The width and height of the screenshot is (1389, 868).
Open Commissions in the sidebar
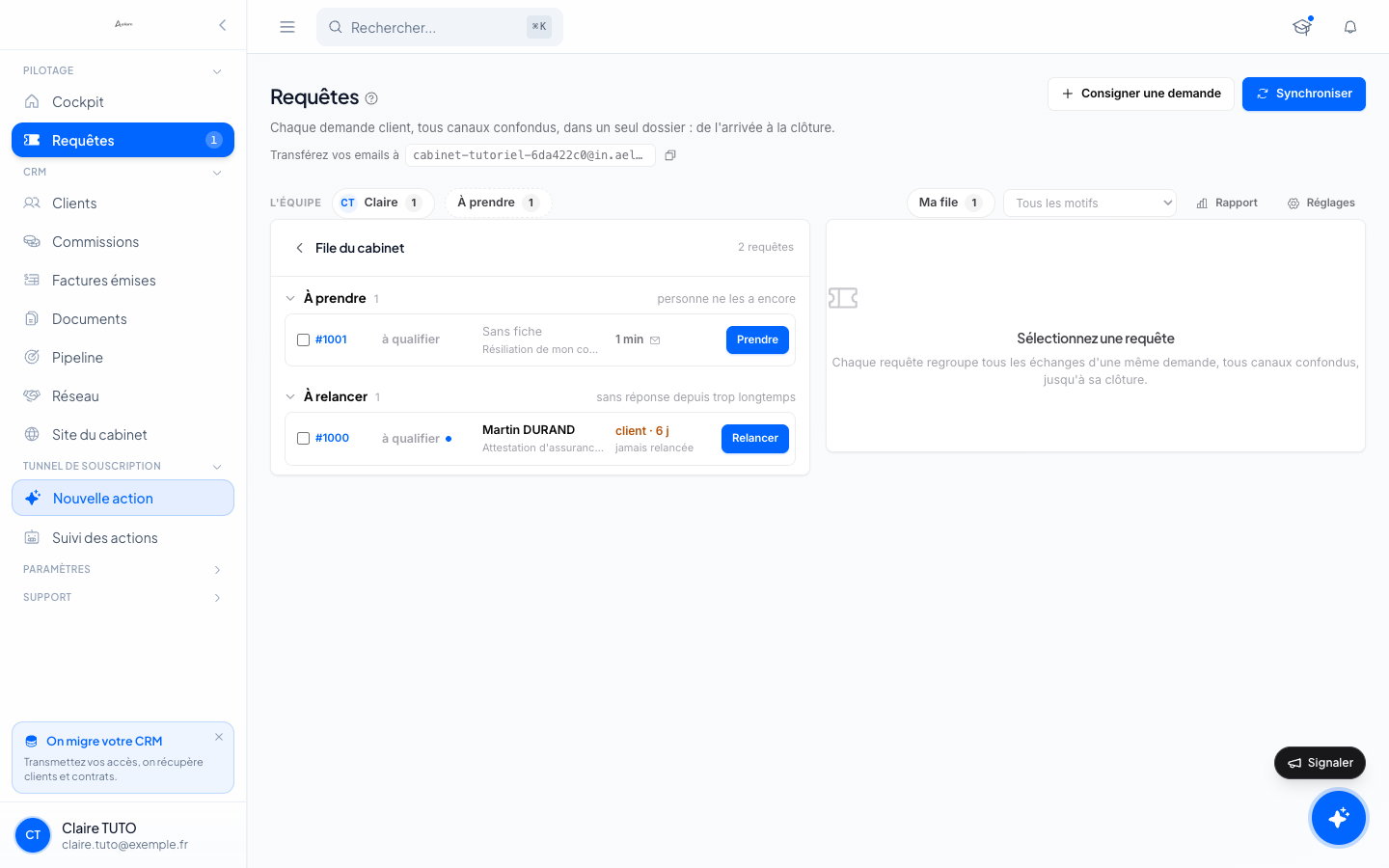pyautogui.click(x=123, y=242)
